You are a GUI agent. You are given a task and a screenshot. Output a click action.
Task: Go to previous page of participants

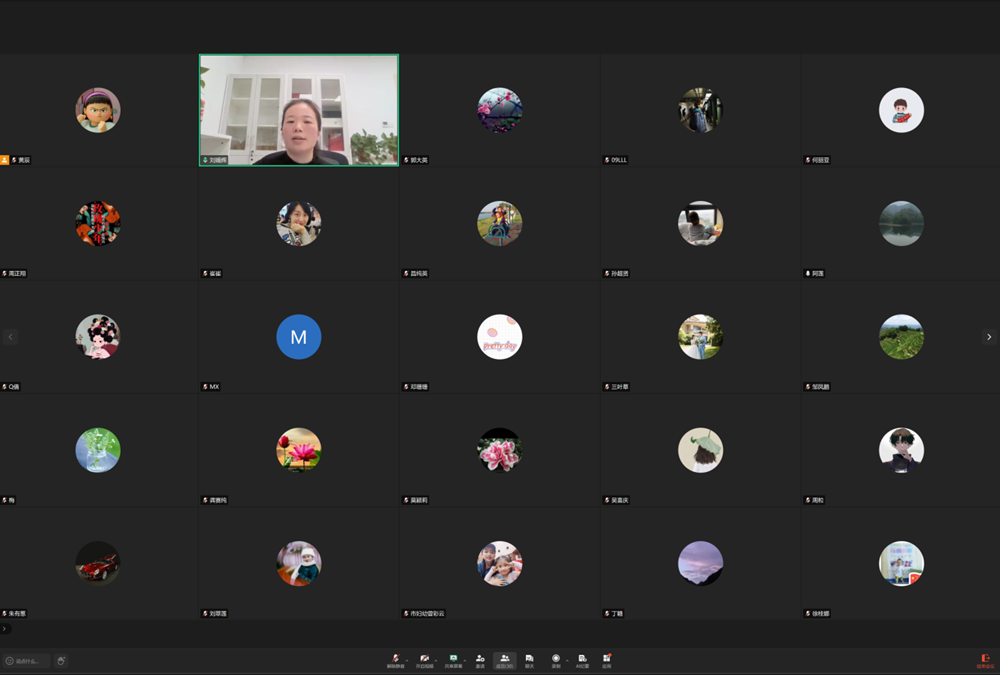(x=11, y=337)
